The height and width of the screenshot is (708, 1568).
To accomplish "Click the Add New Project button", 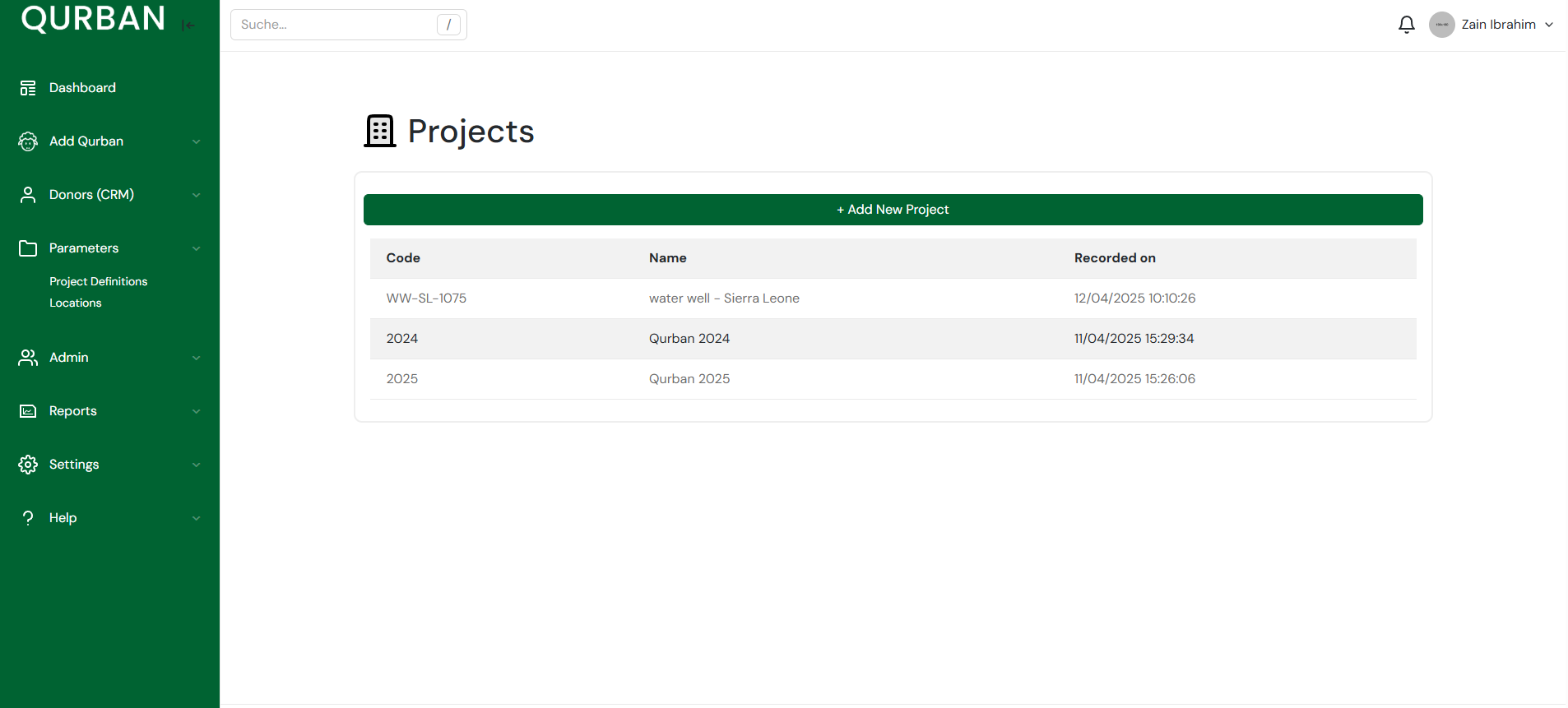I will point(893,210).
